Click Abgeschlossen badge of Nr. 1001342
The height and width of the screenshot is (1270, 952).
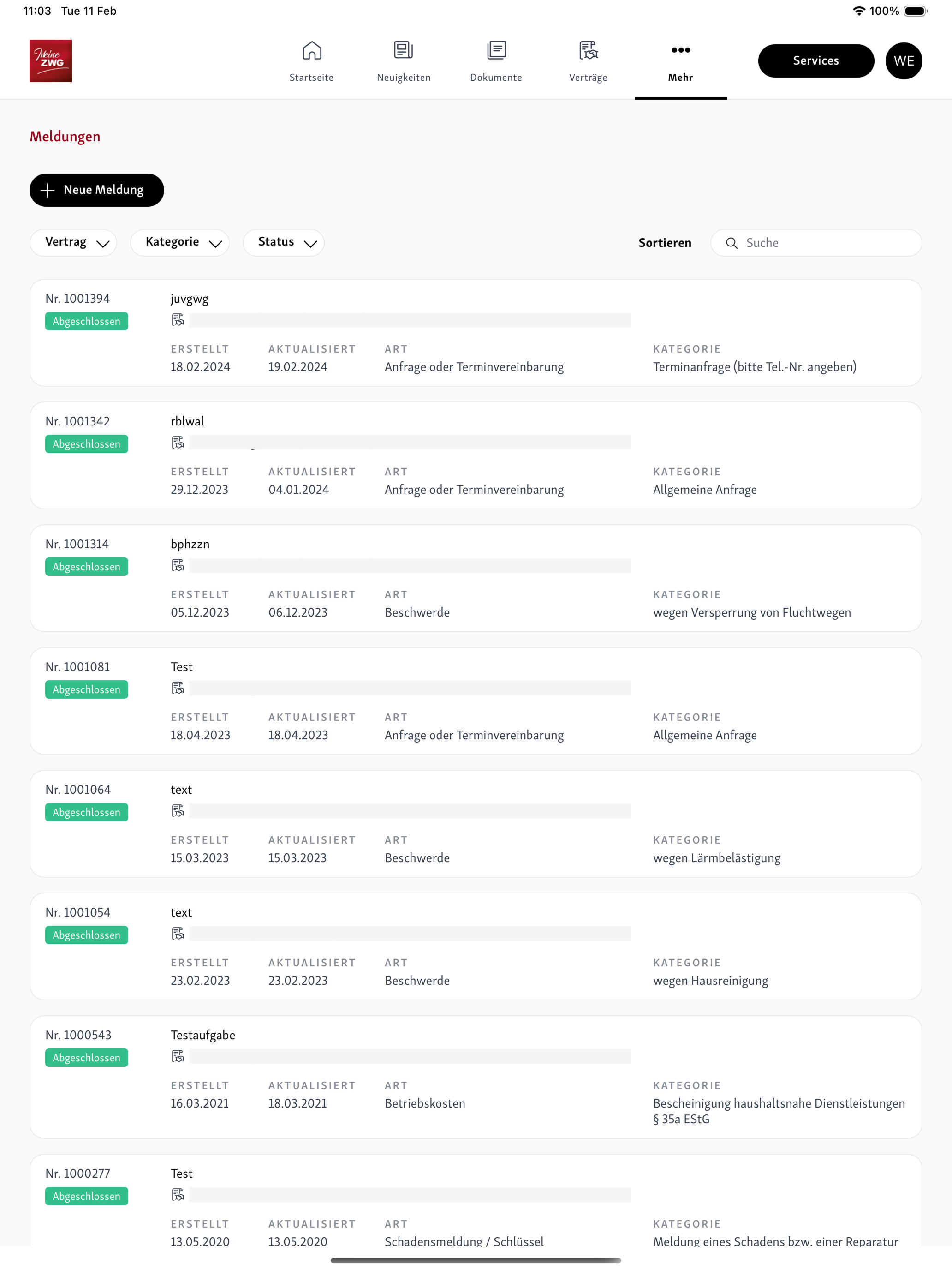[87, 444]
